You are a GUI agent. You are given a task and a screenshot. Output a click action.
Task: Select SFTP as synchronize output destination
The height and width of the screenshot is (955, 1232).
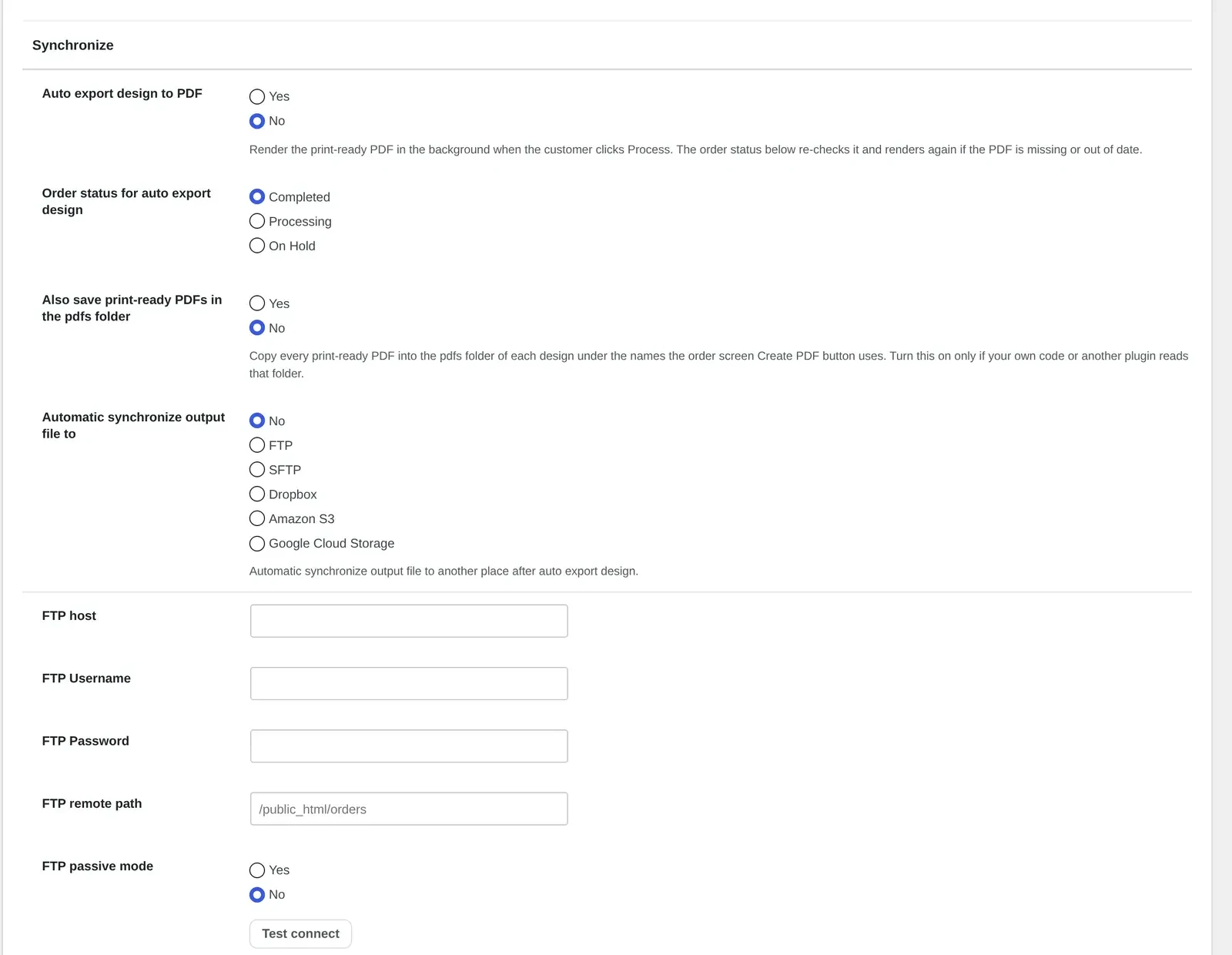[x=257, y=470]
